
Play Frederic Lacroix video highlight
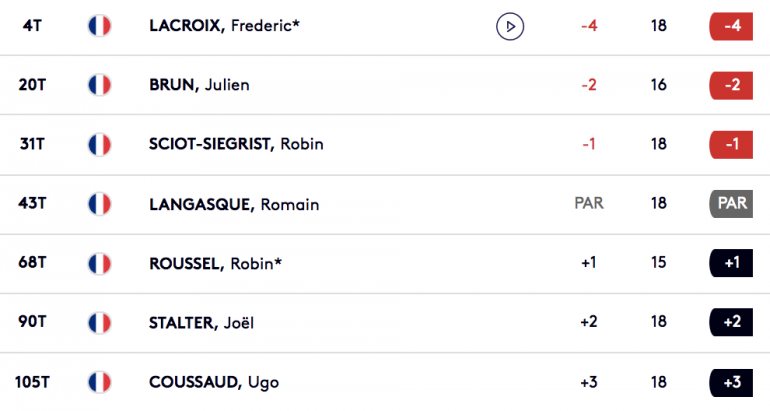coord(510,26)
